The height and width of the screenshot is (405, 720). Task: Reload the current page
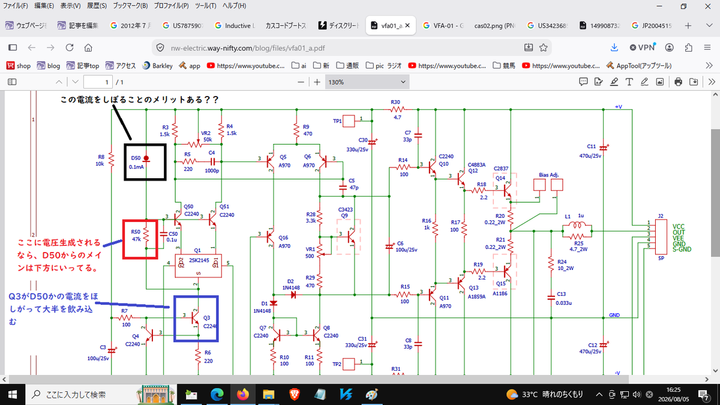tap(69, 47)
